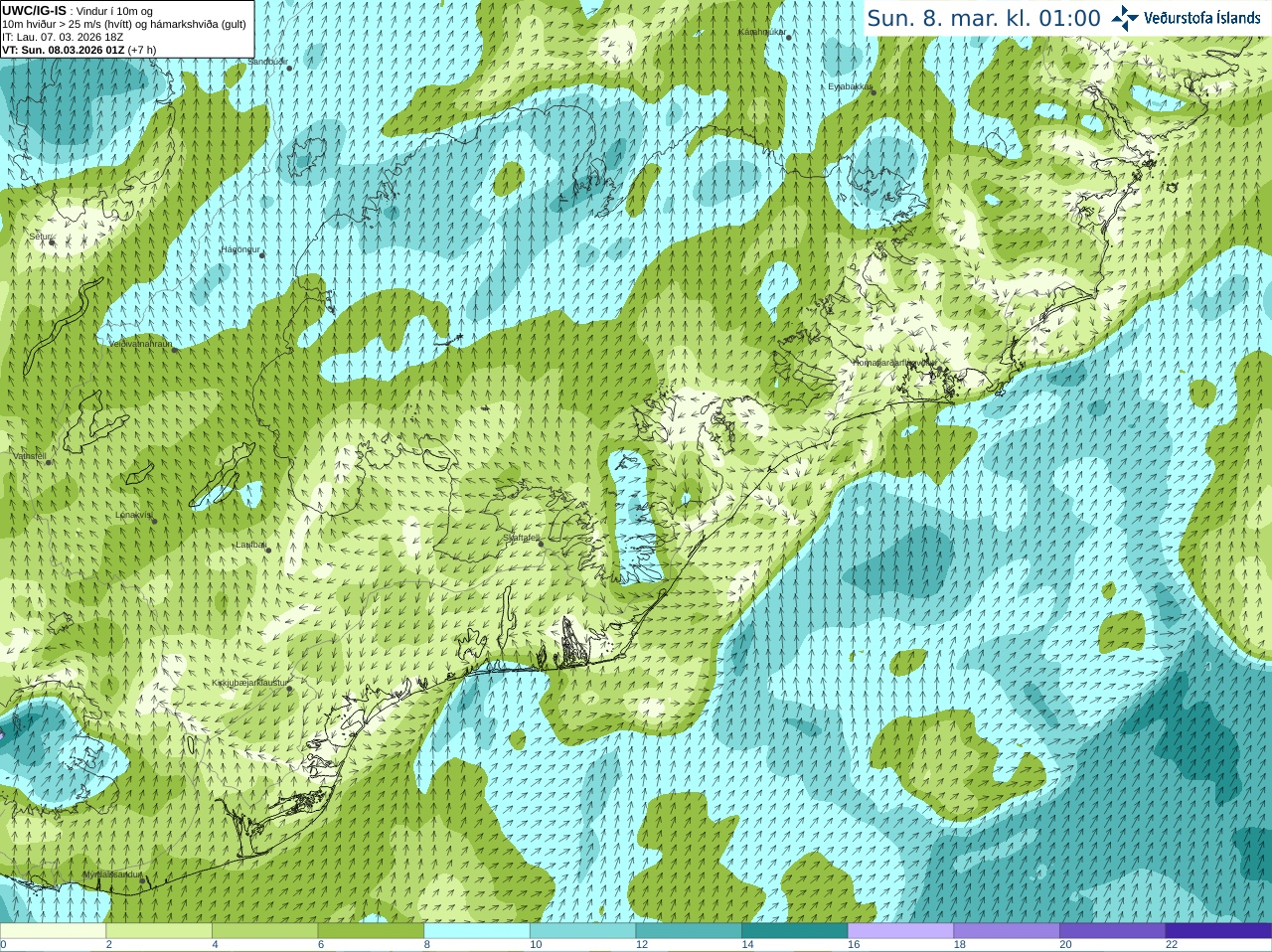Screen dimensions: 1272x952
Task: Click the Skaftafell station label
Action: pyautogui.click(x=521, y=538)
